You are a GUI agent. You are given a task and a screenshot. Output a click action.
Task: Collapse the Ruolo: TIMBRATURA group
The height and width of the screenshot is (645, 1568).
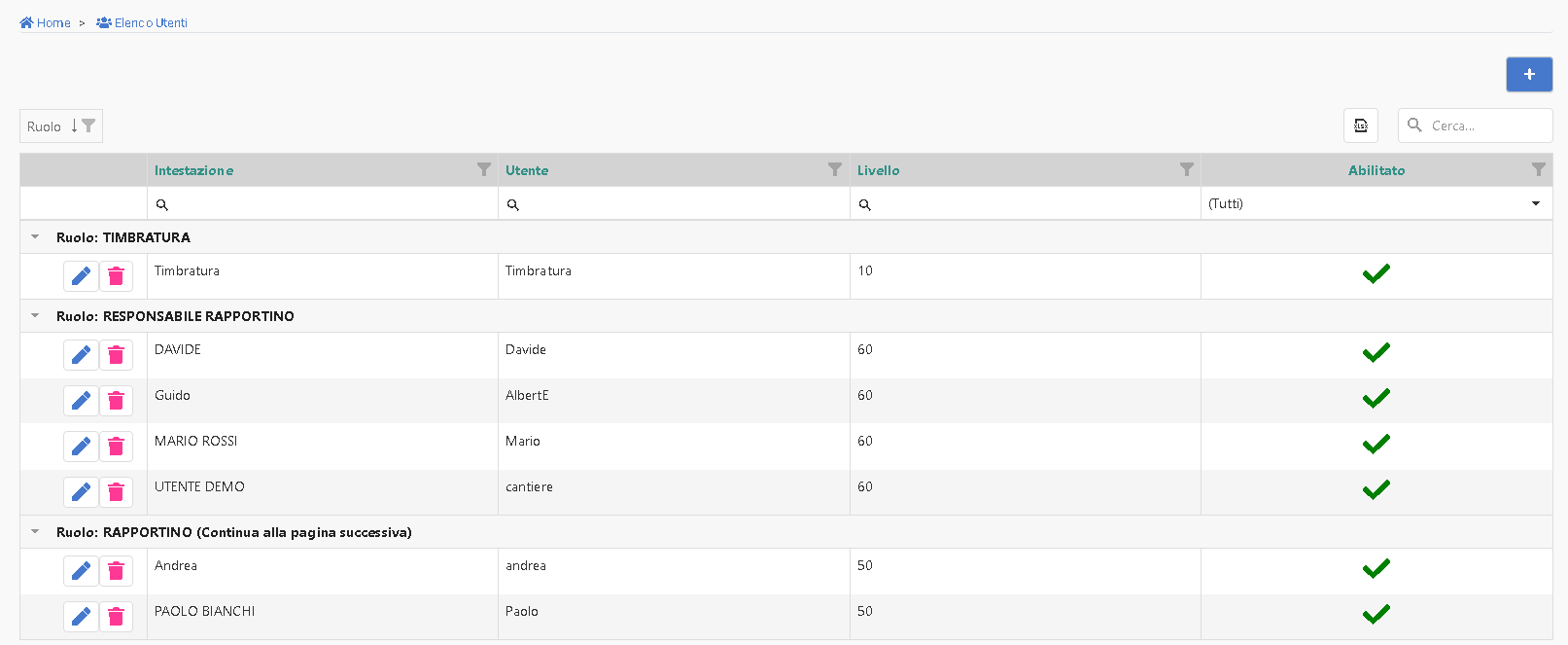[35, 237]
